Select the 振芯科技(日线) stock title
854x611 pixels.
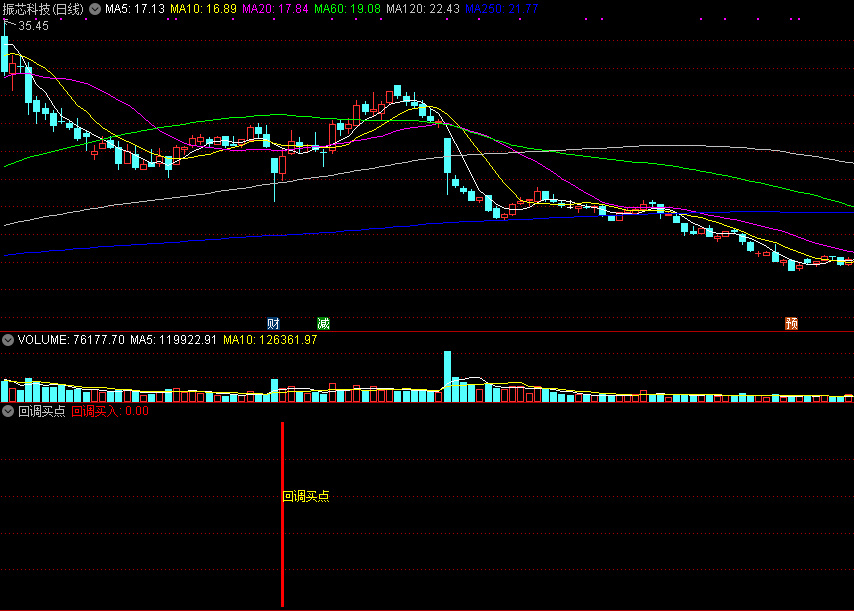(43, 9)
